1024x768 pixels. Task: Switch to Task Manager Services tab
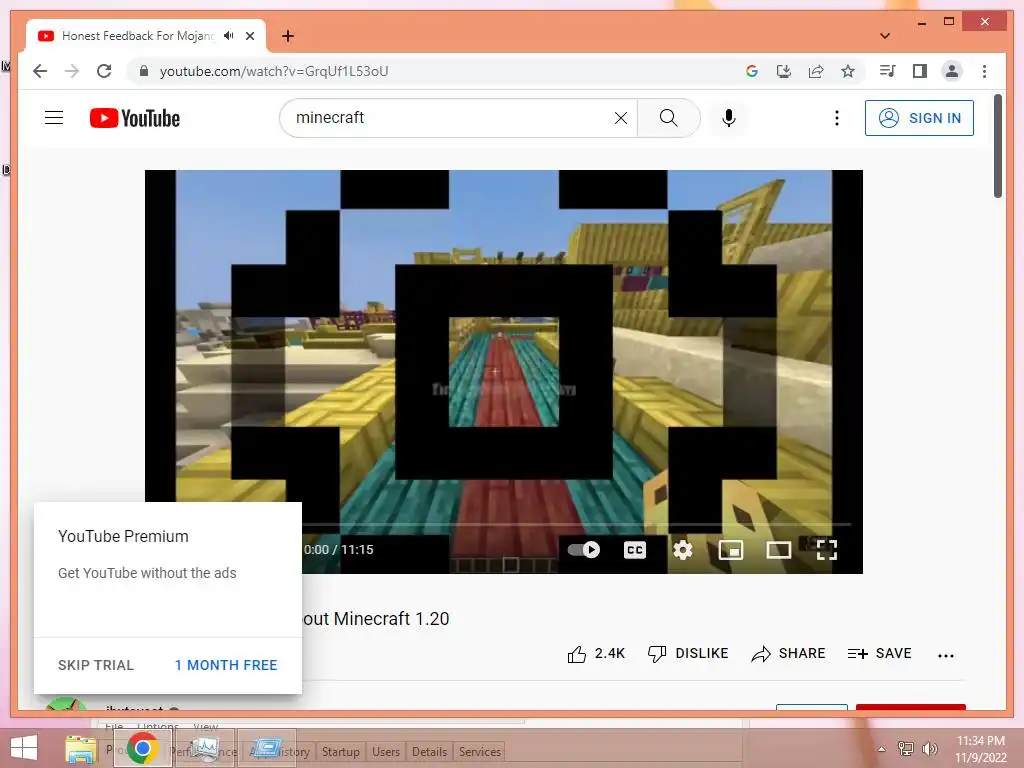click(480, 752)
